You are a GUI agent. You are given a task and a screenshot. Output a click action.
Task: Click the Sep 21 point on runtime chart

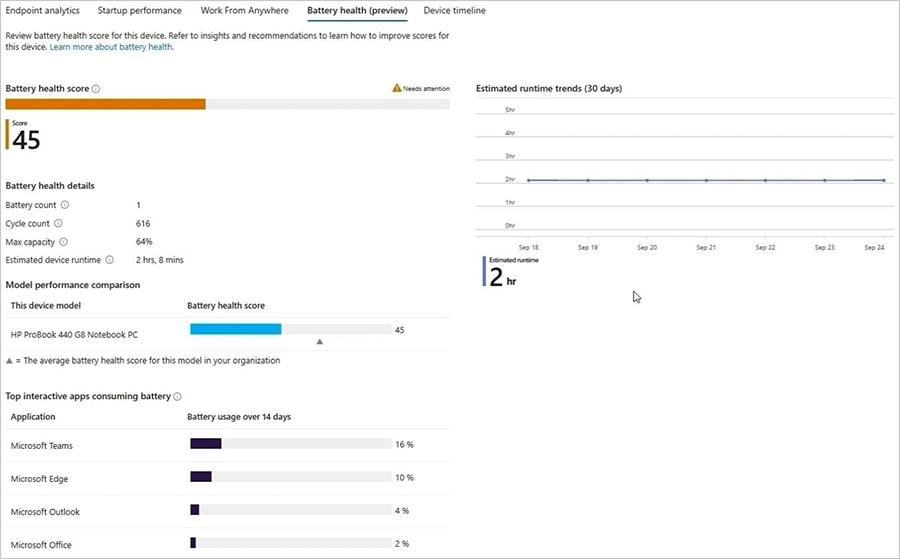point(706,180)
